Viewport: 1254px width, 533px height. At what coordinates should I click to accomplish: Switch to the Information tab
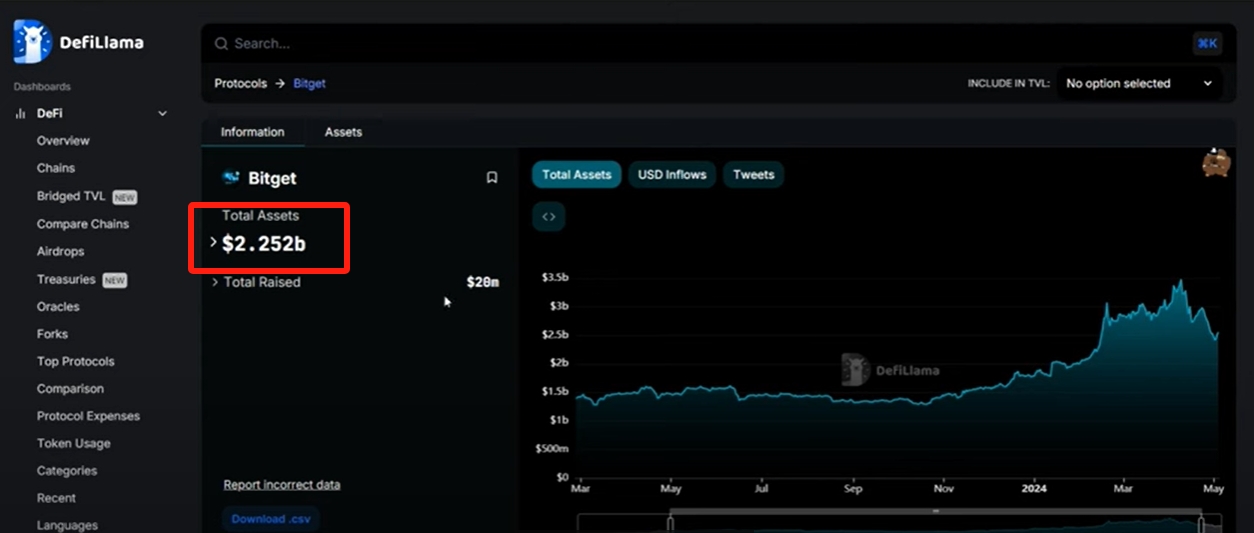253,132
